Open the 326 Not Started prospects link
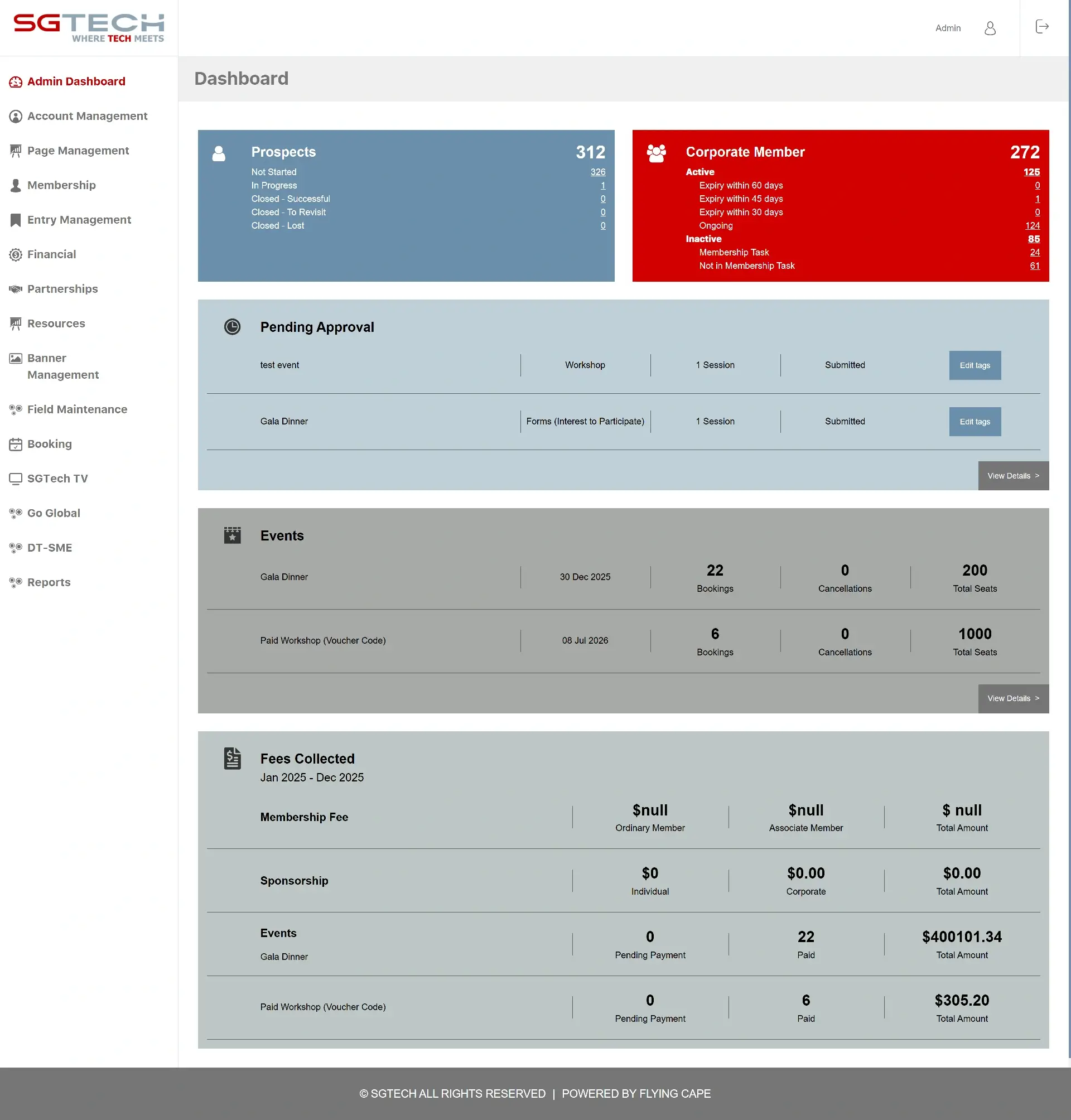This screenshot has height=1120, width=1071. [x=598, y=172]
